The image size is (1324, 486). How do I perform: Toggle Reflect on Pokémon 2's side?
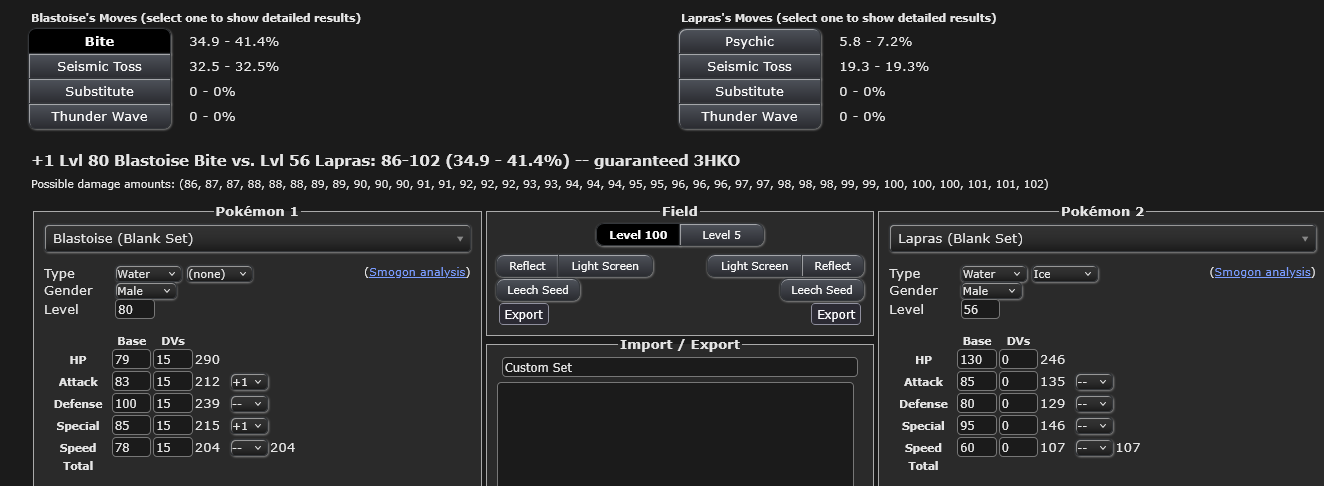[x=832, y=266]
